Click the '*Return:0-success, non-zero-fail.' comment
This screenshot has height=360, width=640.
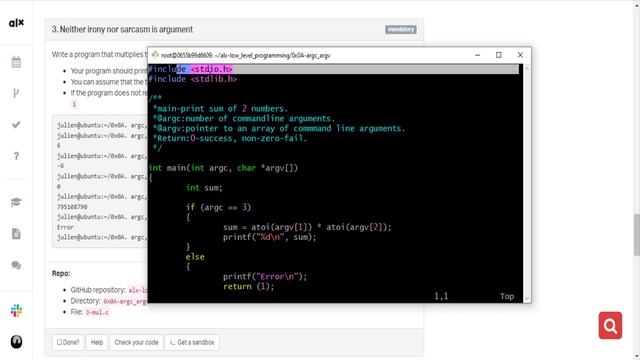(x=230, y=138)
